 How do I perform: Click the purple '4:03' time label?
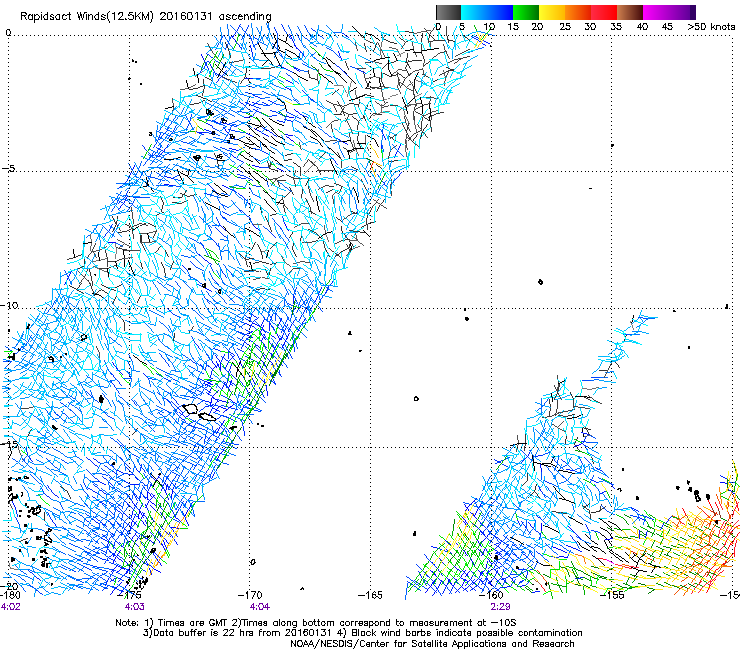click(135, 607)
